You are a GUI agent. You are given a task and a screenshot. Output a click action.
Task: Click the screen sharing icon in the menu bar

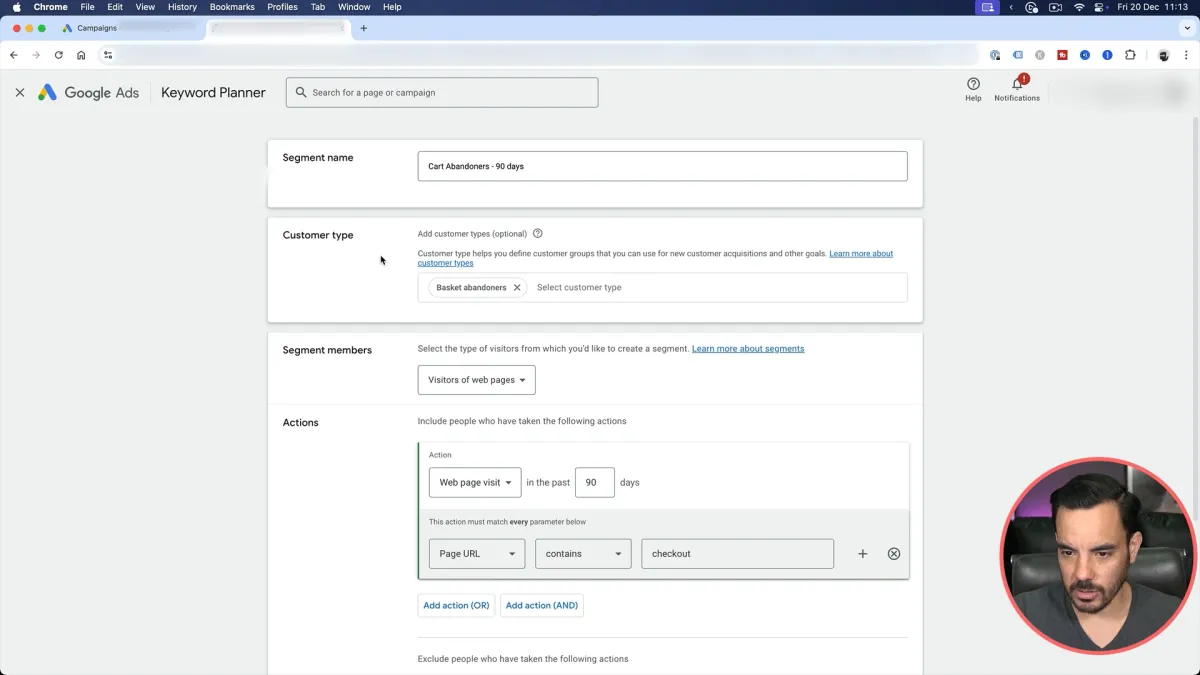click(x=988, y=7)
